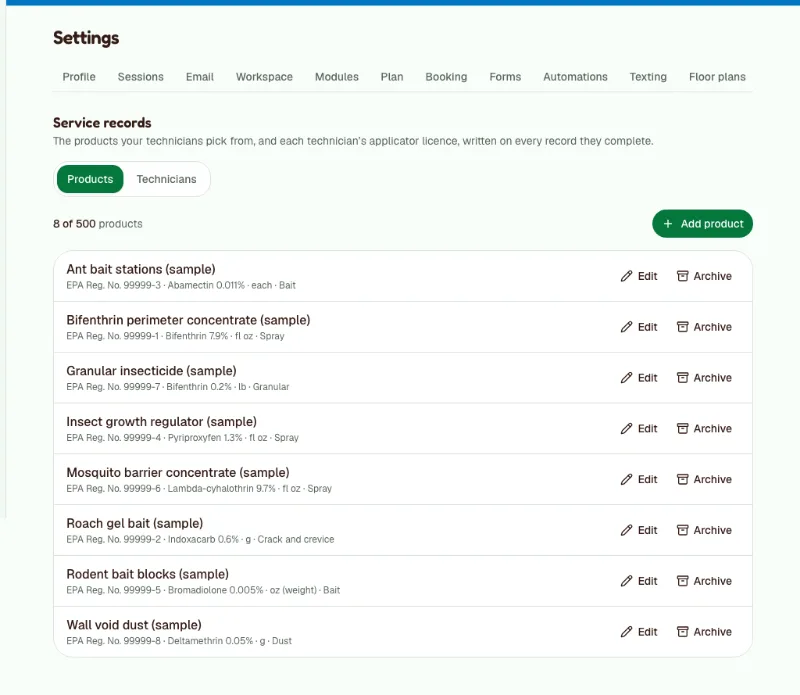This screenshot has height=695, width=800.
Task: Click pencil icon for Mosquito barrier concentrate
Action: (627, 479)
